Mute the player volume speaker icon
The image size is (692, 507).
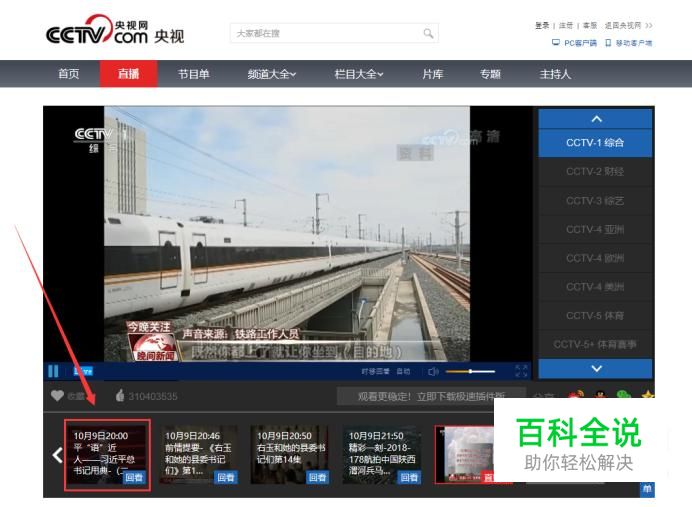[433, 372]
